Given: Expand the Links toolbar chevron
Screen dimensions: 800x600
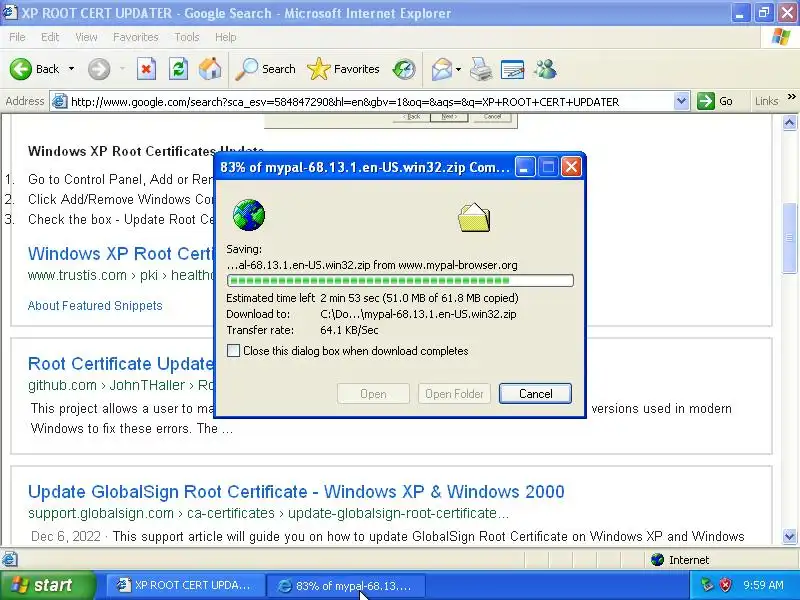Looking at the screenshot, I should tap(791, 96).
